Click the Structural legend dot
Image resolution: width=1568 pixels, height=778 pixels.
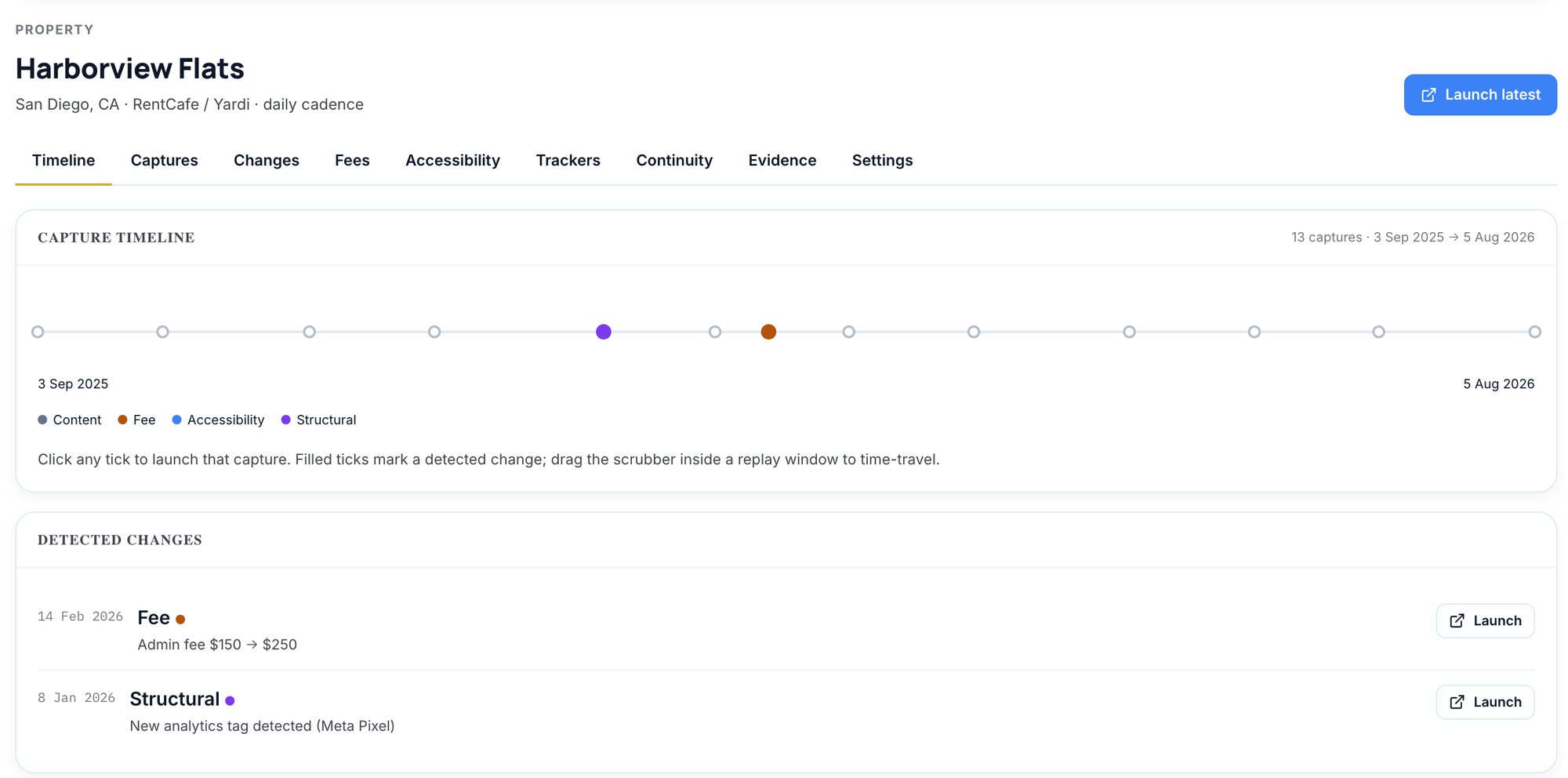(x=285, y=420)
